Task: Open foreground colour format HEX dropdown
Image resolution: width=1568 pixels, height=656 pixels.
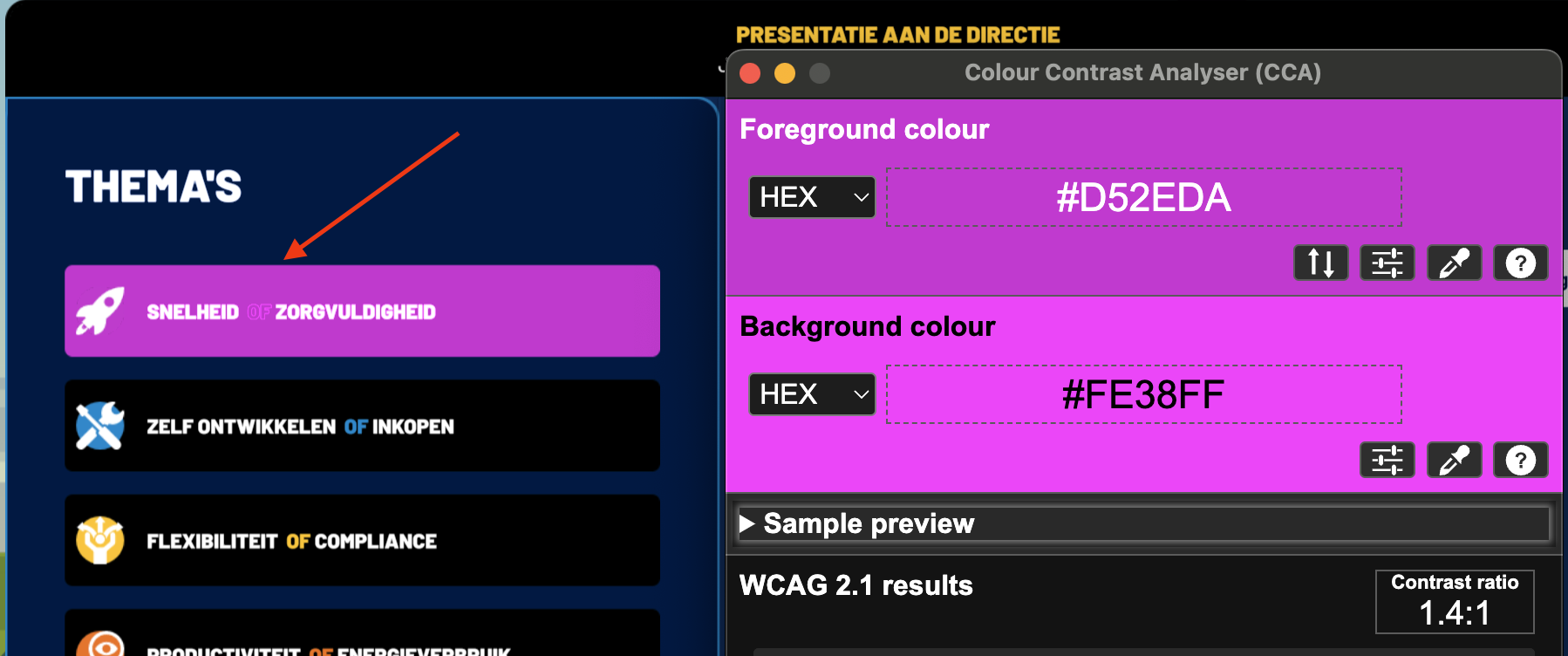Action: [x=812, y=197]
